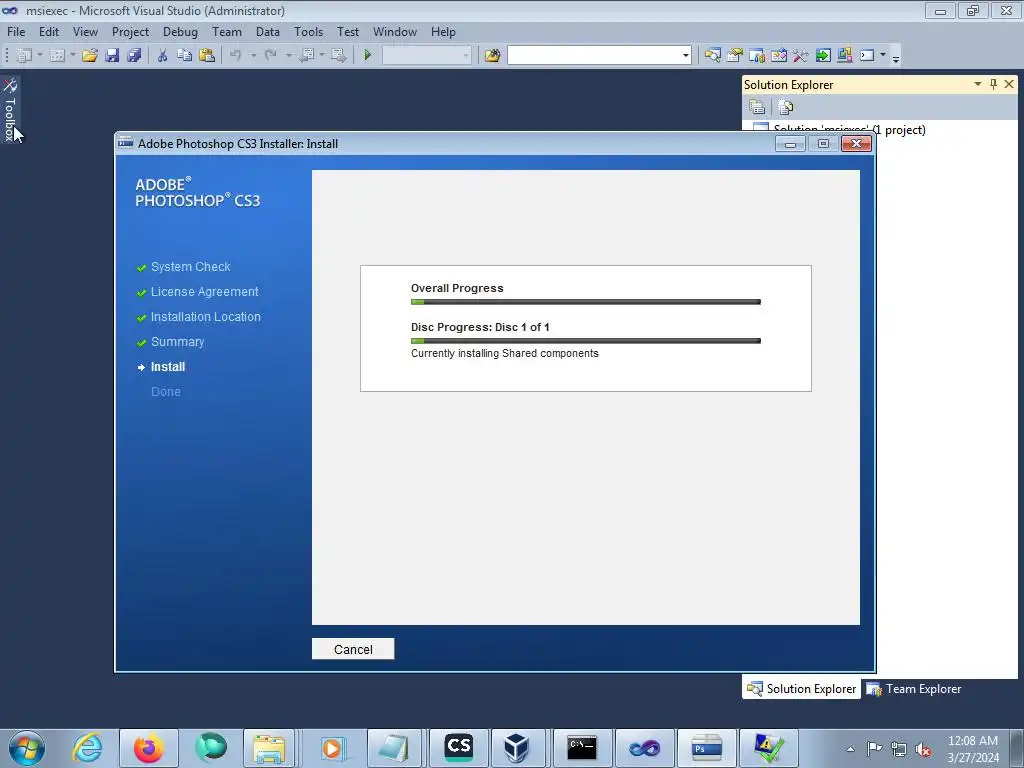The width and height of the screenshot is (1024, 768).
Task: Click the Disc Progress bar
Action: pyautogui.click(x=586, y=341)
